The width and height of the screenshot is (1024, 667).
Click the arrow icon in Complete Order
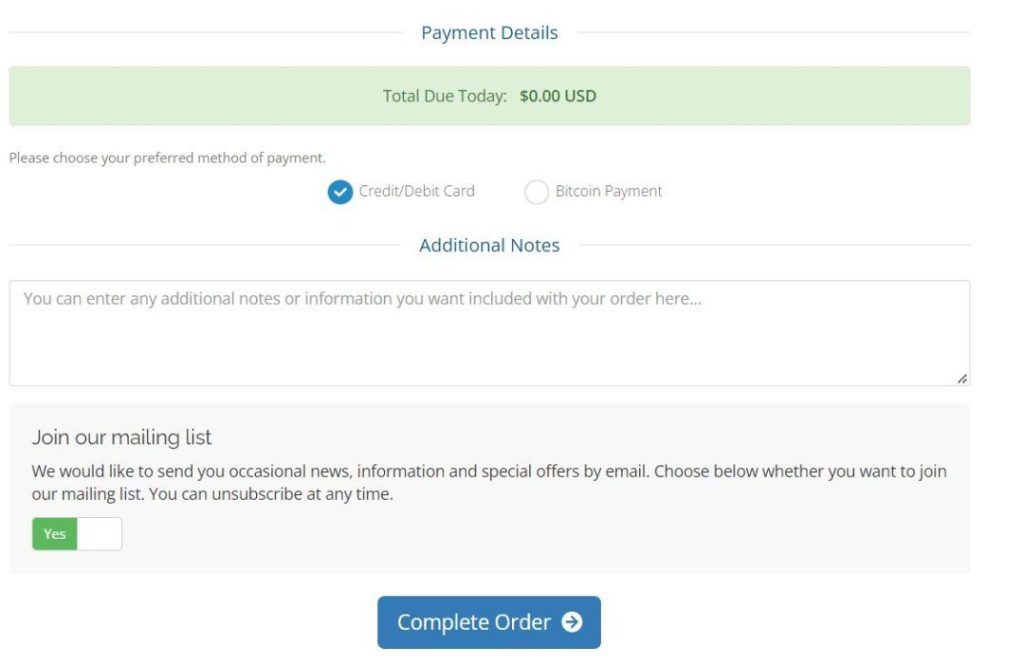(572, 622)
